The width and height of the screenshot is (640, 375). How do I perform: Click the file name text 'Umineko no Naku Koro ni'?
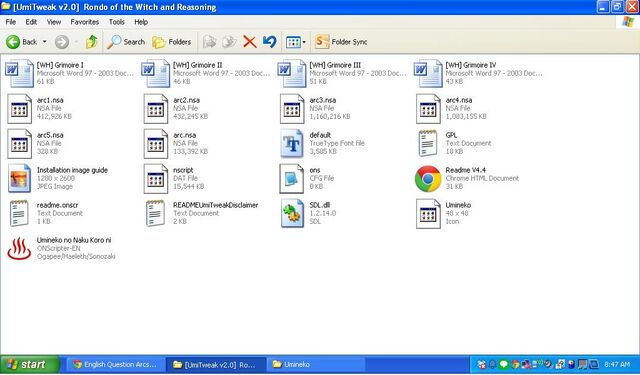coord(74,240)
